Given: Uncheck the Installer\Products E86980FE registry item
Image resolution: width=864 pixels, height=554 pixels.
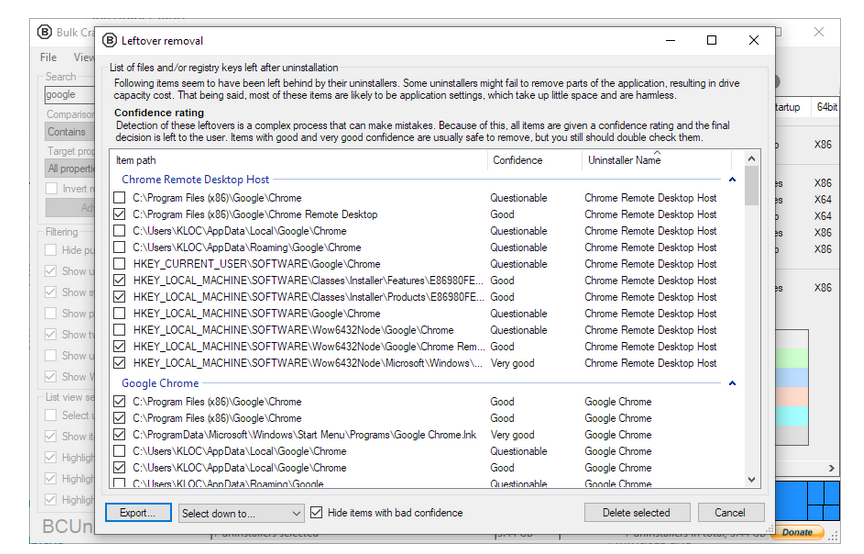Looking at the screenshot, I should click(x=119, y=297).
